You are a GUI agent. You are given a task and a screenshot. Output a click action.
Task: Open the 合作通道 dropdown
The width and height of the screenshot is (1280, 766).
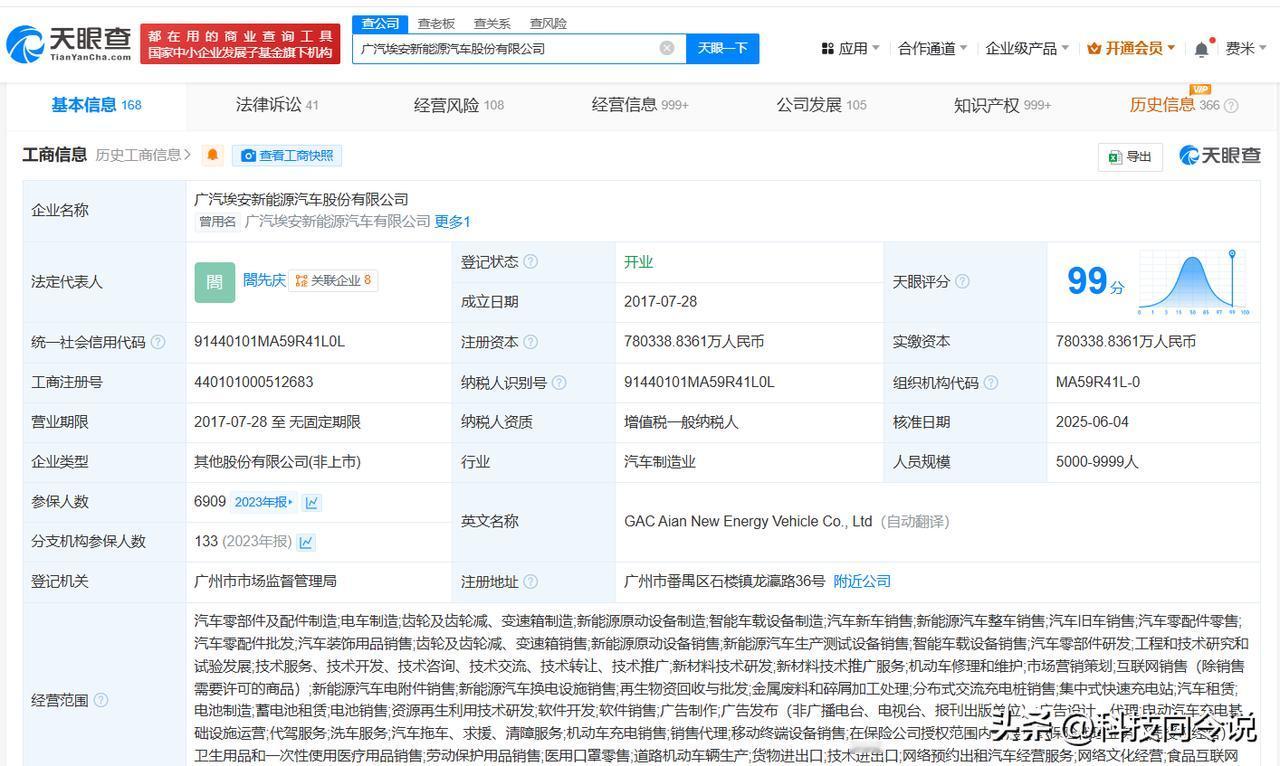[x=933, y=48]
